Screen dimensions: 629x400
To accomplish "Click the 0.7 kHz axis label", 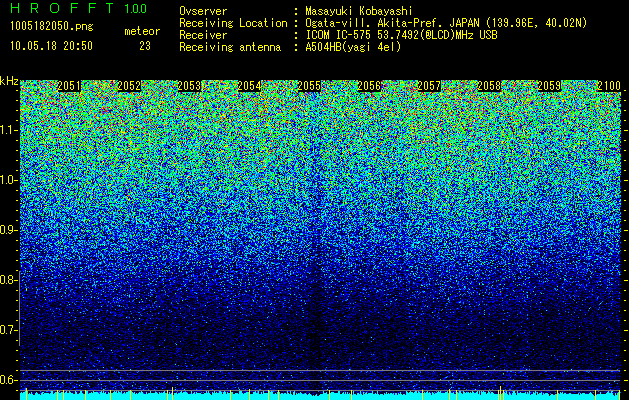I will tap(9, 330).
